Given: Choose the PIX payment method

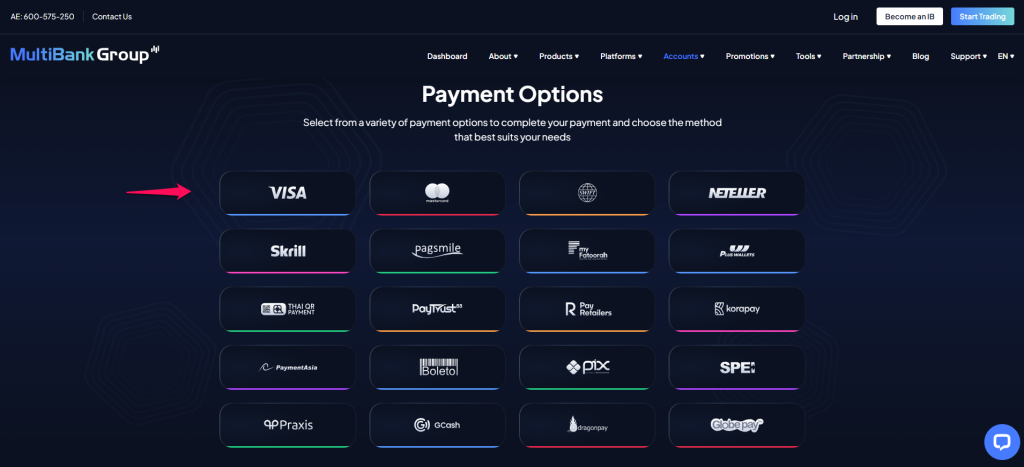Looking at the screenshot, I should click(x=587, y=366).
